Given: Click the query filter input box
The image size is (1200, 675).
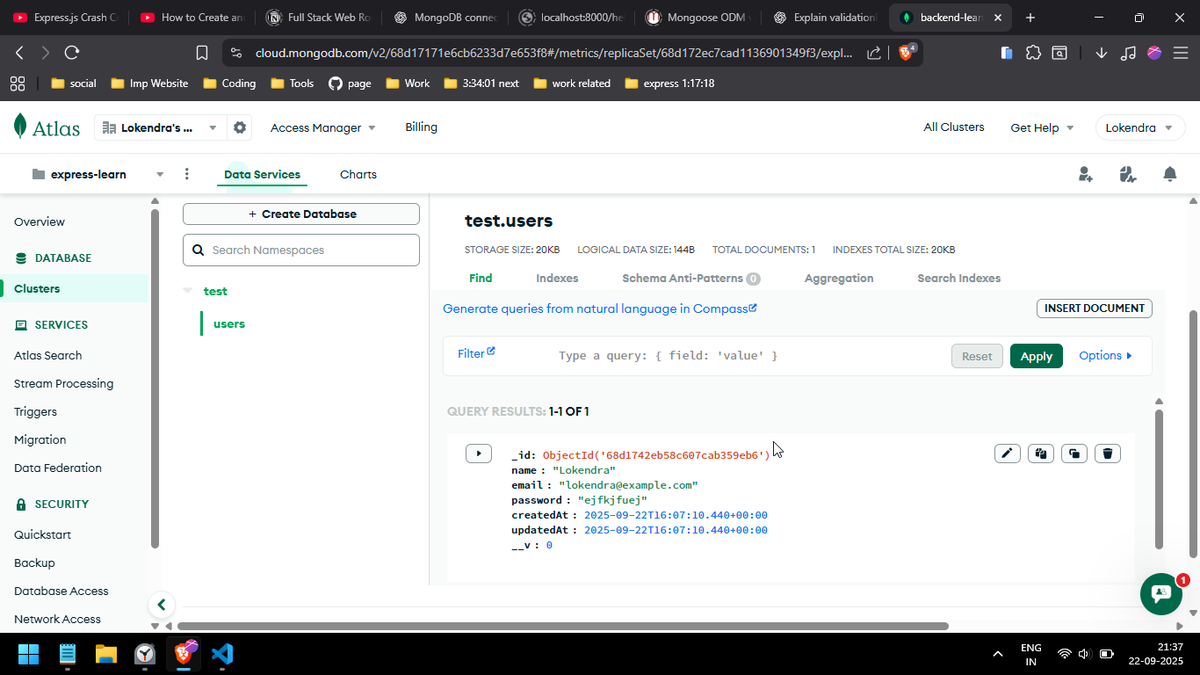Looking at the screenshot, I should click(x=747, y=356).
